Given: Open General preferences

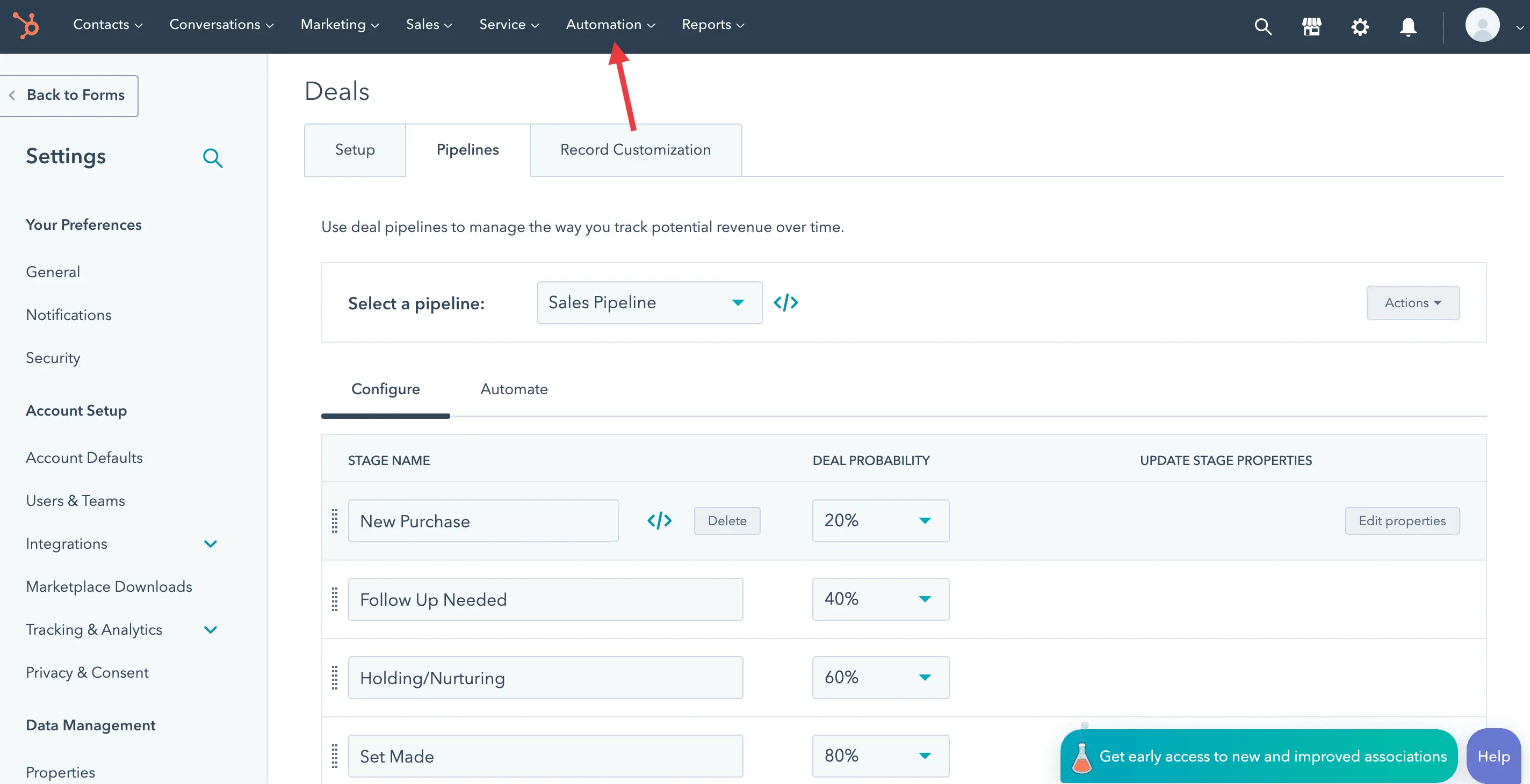Looking at the screenshot, I should [x=53, y=272].
